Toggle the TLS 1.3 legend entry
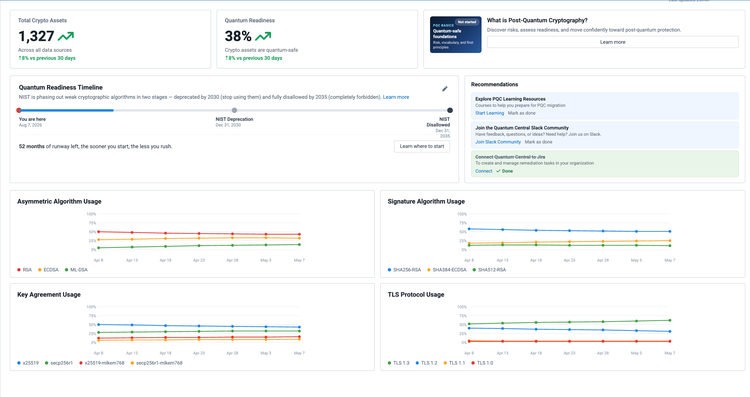The image size is (750, 397). (398, 363)
